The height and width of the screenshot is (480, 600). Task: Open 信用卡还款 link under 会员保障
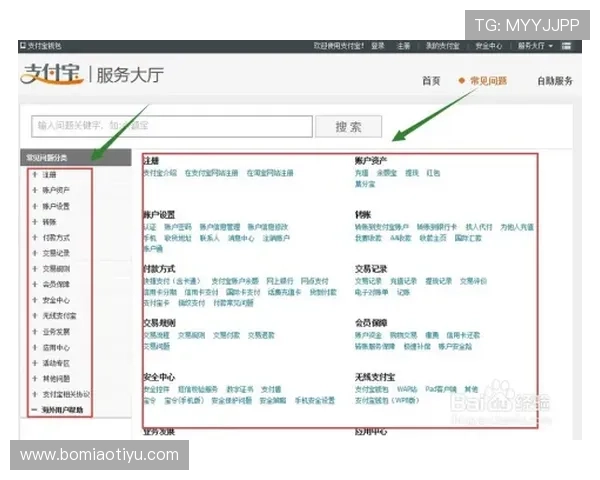[463, 335]
